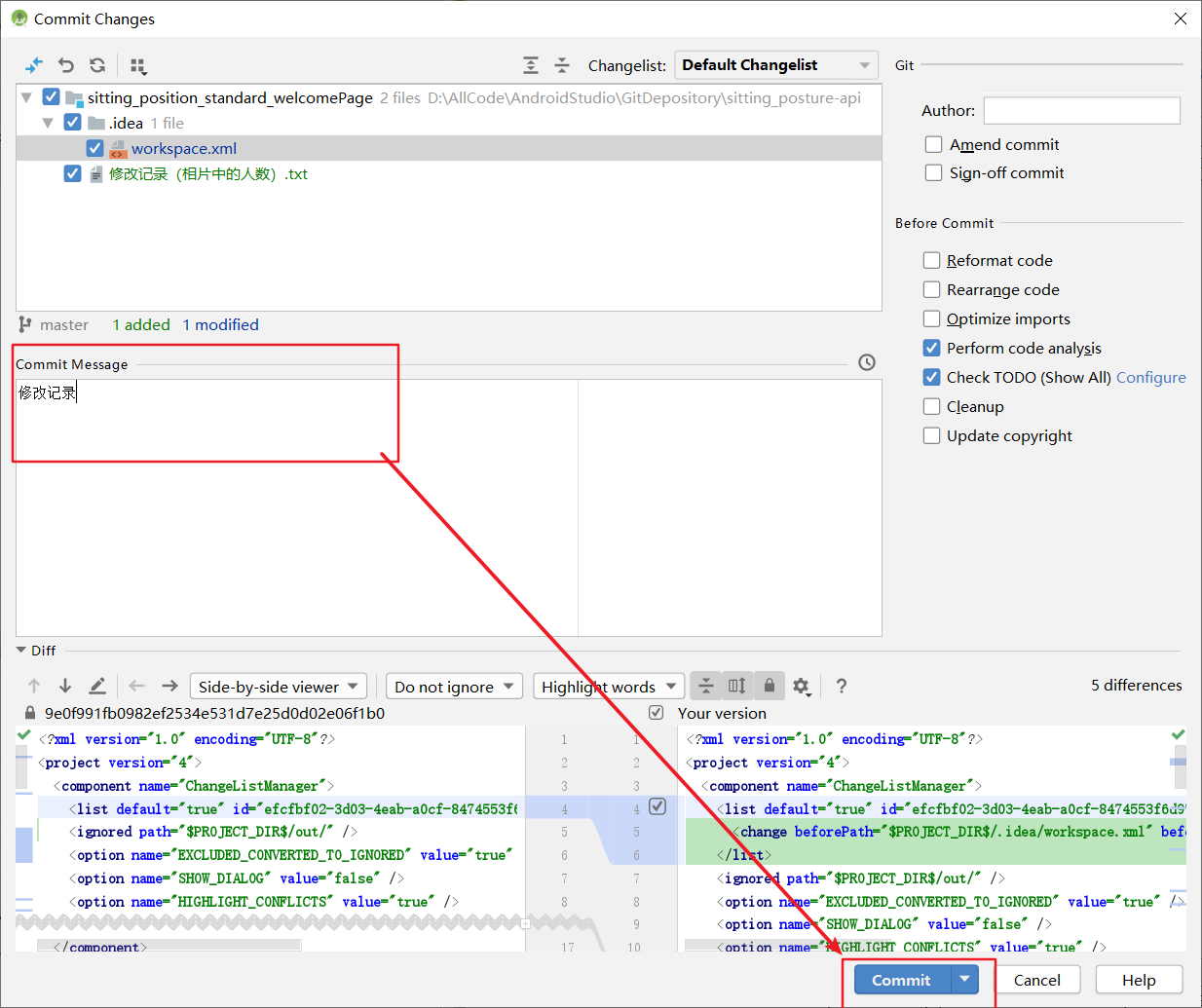Open the Commit button dropdown arrow
This screenshot has width=1202, height=1008.
coord(964,980)
